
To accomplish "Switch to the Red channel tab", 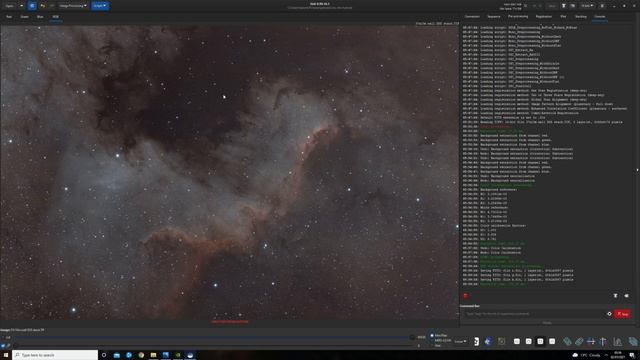I will [9, 17].
